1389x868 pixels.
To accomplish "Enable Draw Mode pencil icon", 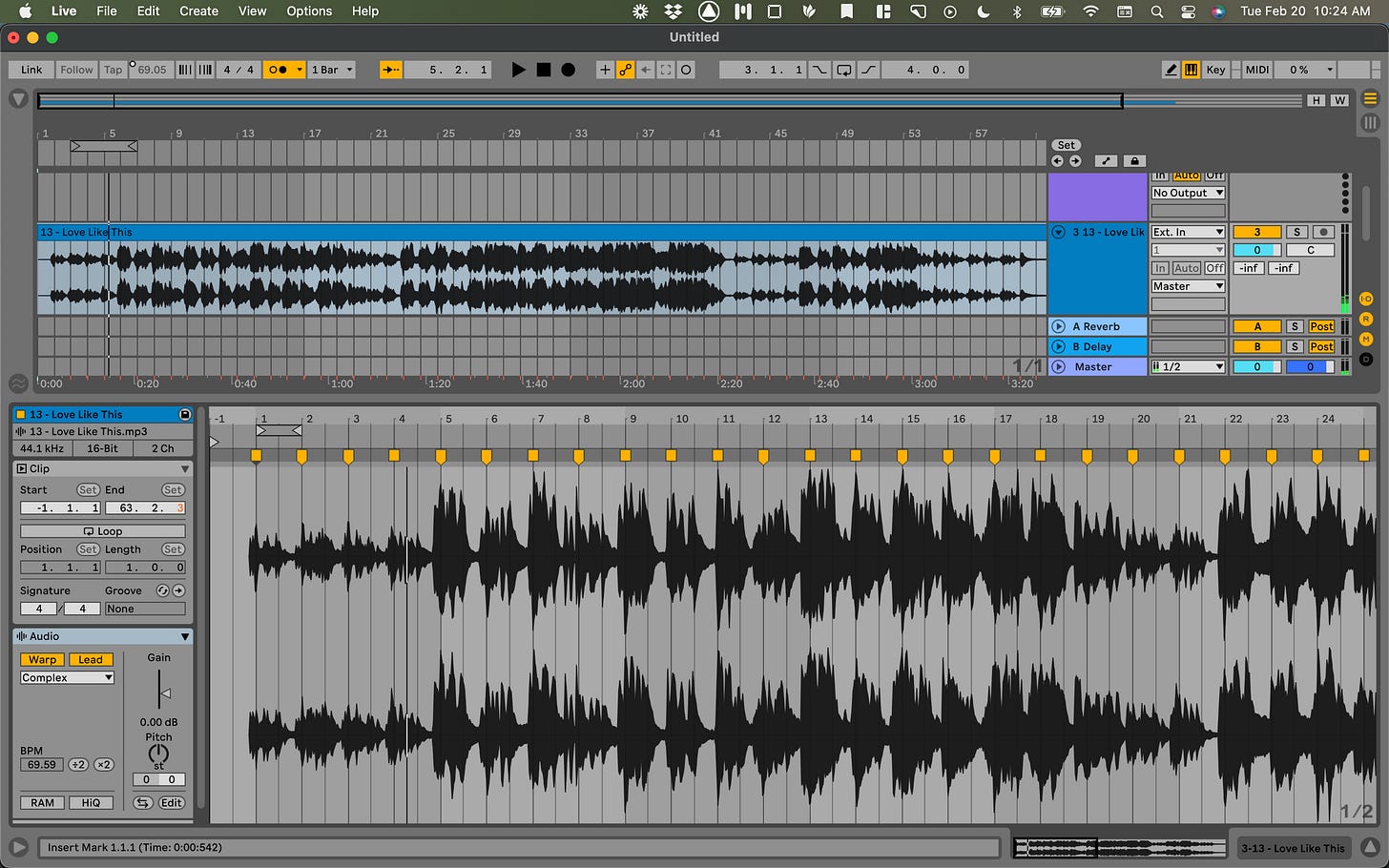I will click(x=1171, y=70).
